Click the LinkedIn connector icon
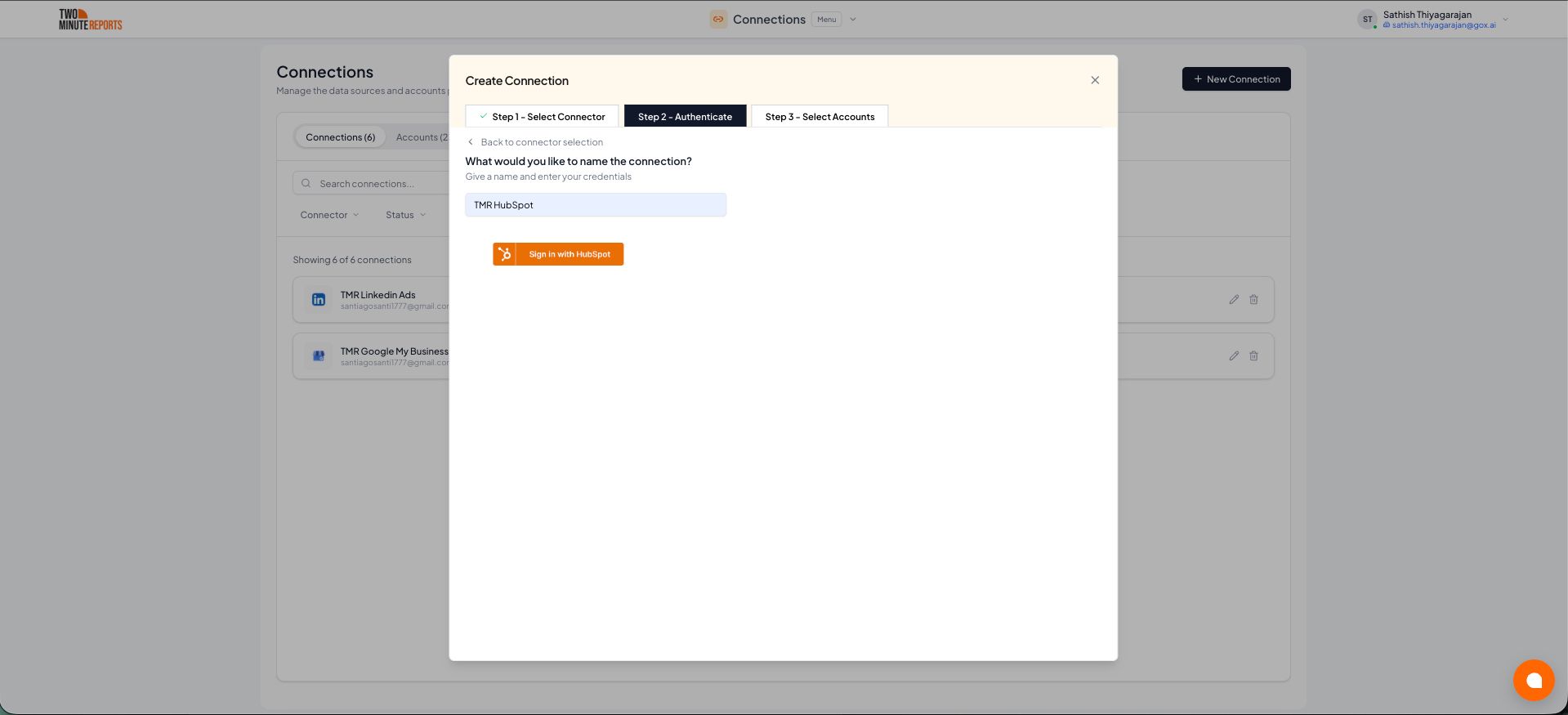This screenshot has width=1568, height=715. pos(319,300)
